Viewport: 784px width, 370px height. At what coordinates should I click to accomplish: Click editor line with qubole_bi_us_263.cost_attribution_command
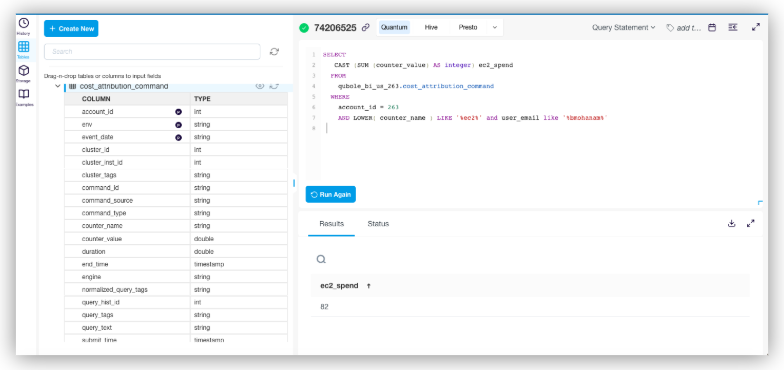click(x=416, y=86)
